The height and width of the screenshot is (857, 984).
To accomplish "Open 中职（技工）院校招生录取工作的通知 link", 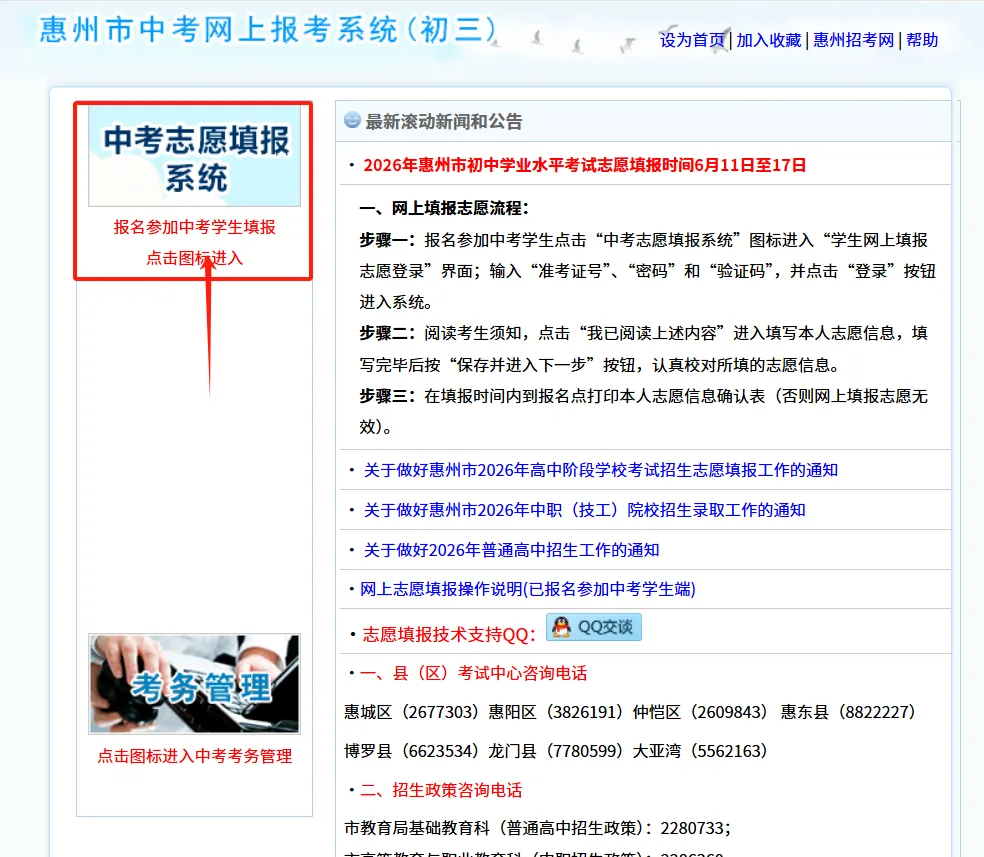I will tap(584, 510).
